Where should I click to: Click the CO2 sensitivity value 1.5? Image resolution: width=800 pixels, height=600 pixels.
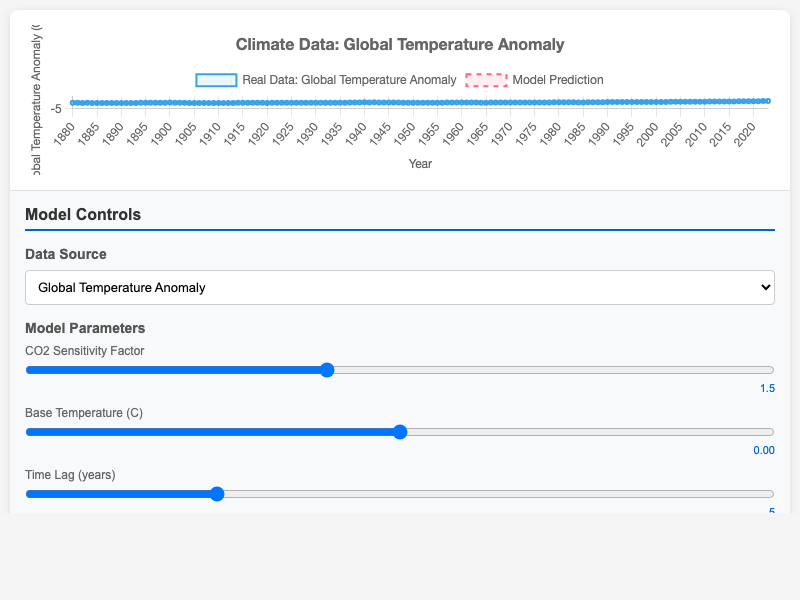767,388
